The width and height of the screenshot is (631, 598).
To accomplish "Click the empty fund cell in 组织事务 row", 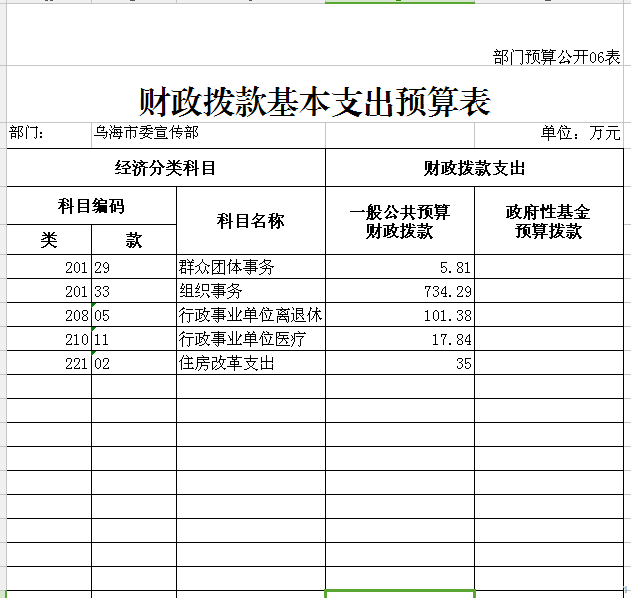I will click(x=549, y=291).
